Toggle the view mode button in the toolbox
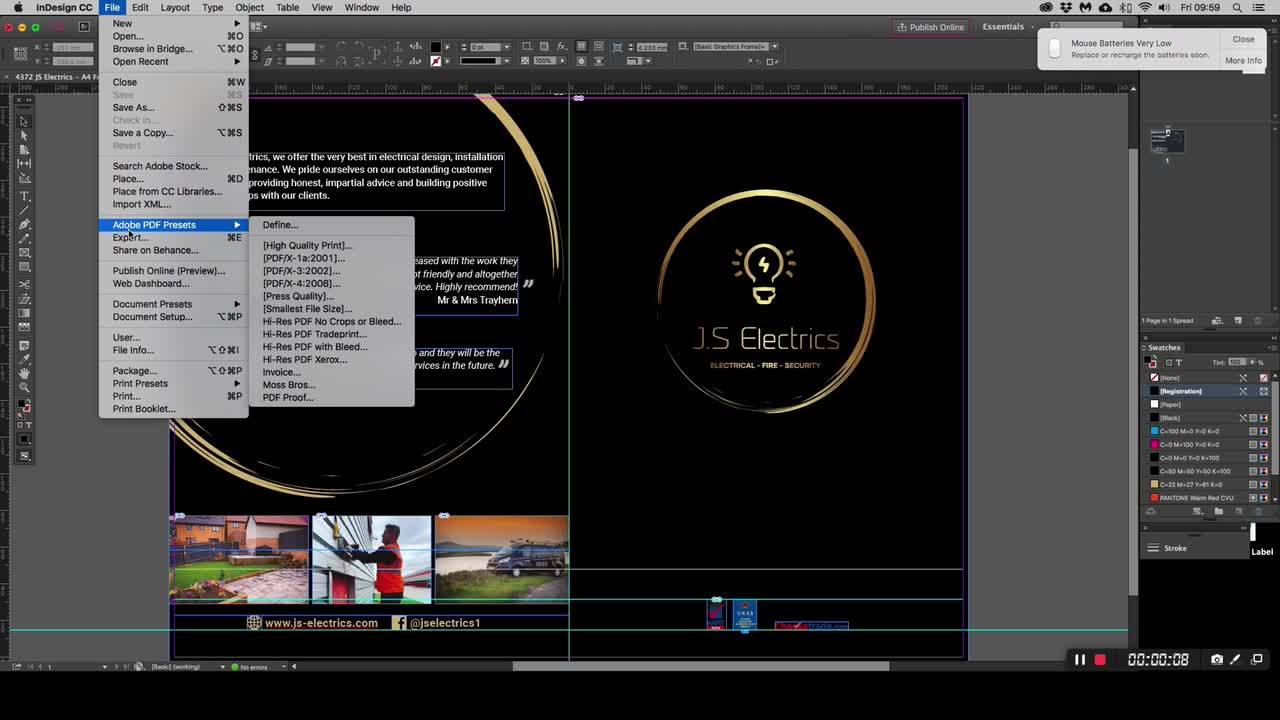 coord(25,456)
